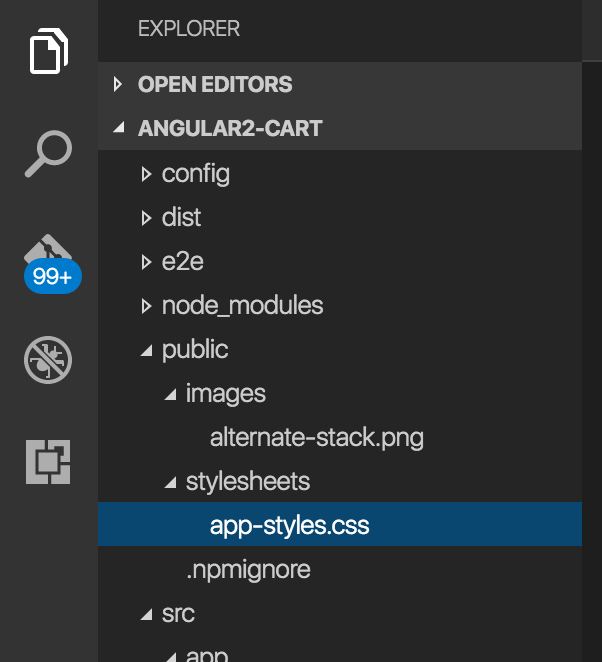Click the EXPLORER panel title
Viewport: 602px width, 662px height.
pyautogui.click(x=189, y=29)
